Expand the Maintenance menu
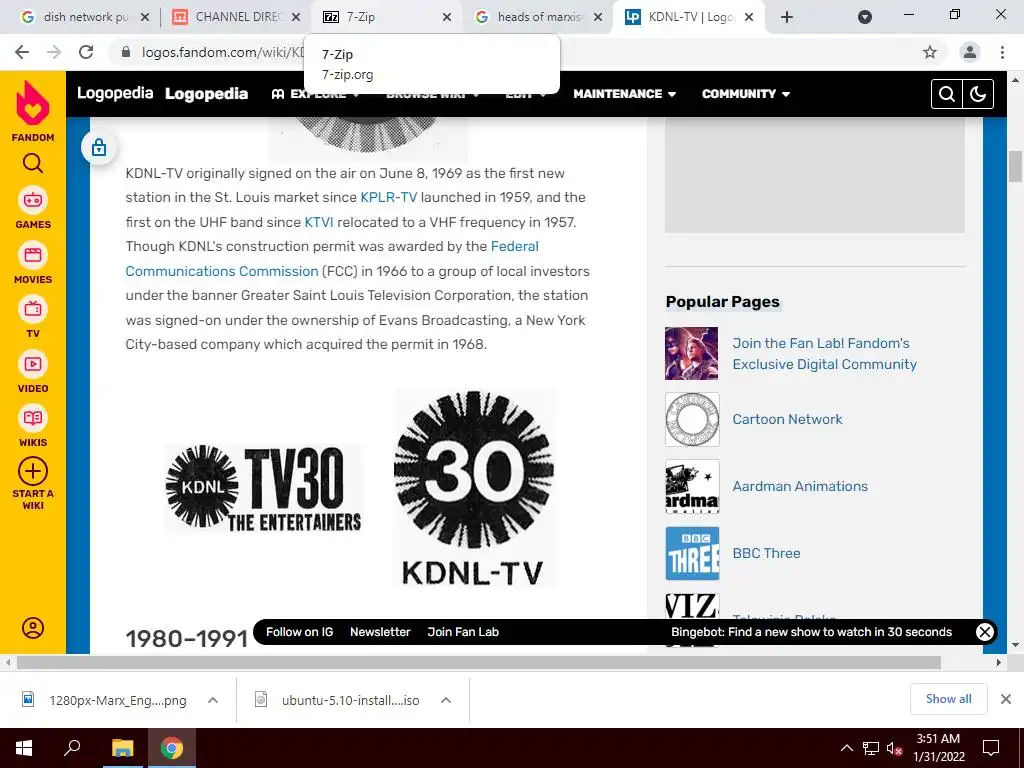The width and height of the screenshot is (1024, 768). tap(624, 94)
